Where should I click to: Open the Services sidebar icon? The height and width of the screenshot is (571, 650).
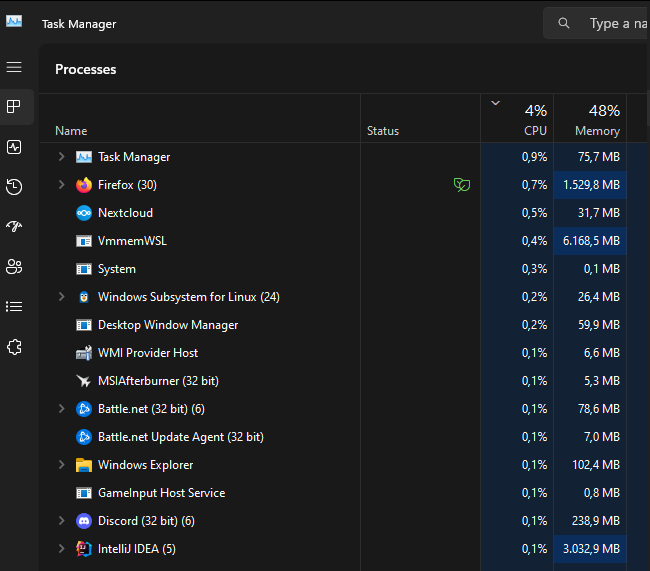pos(14,347)
